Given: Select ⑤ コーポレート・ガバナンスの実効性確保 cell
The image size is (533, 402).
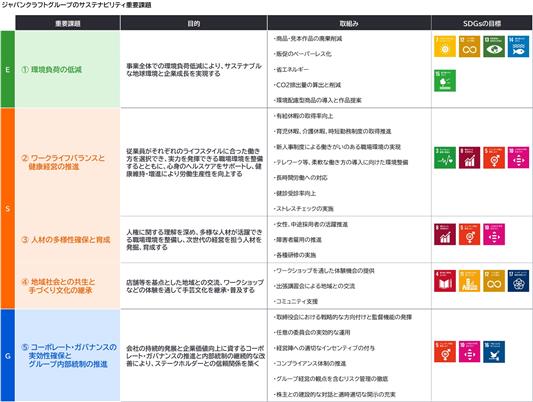Looking at the screenshot, I should [68, 356].
